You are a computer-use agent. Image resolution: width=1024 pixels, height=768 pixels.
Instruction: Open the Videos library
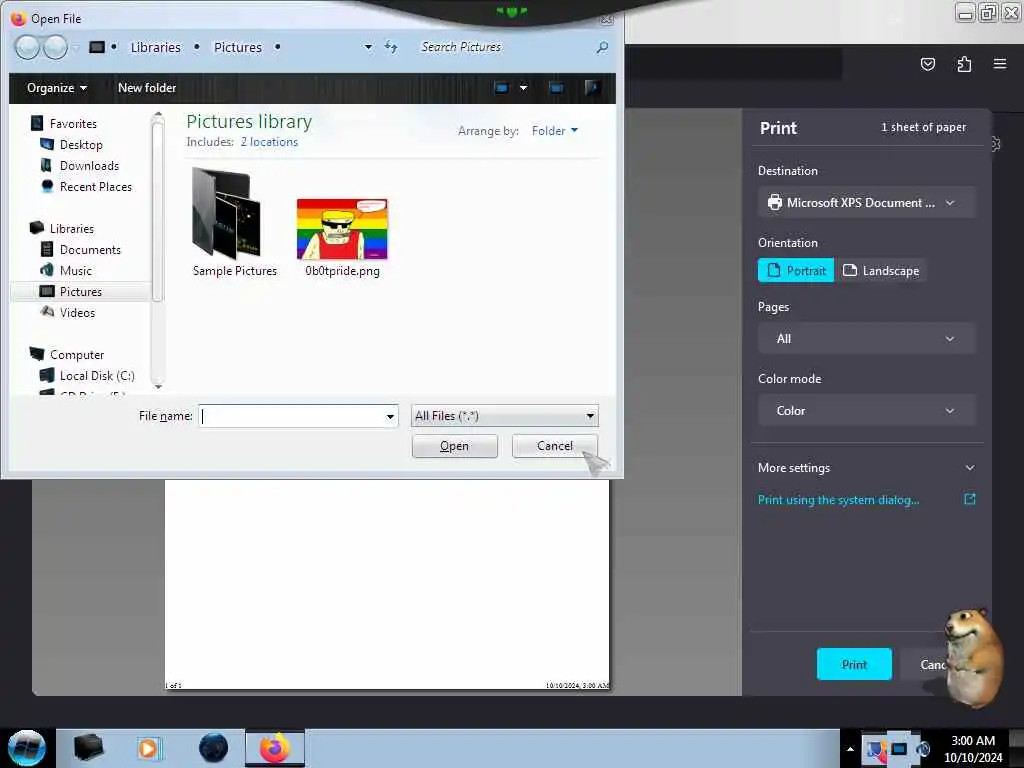click(x=77, y=312)
